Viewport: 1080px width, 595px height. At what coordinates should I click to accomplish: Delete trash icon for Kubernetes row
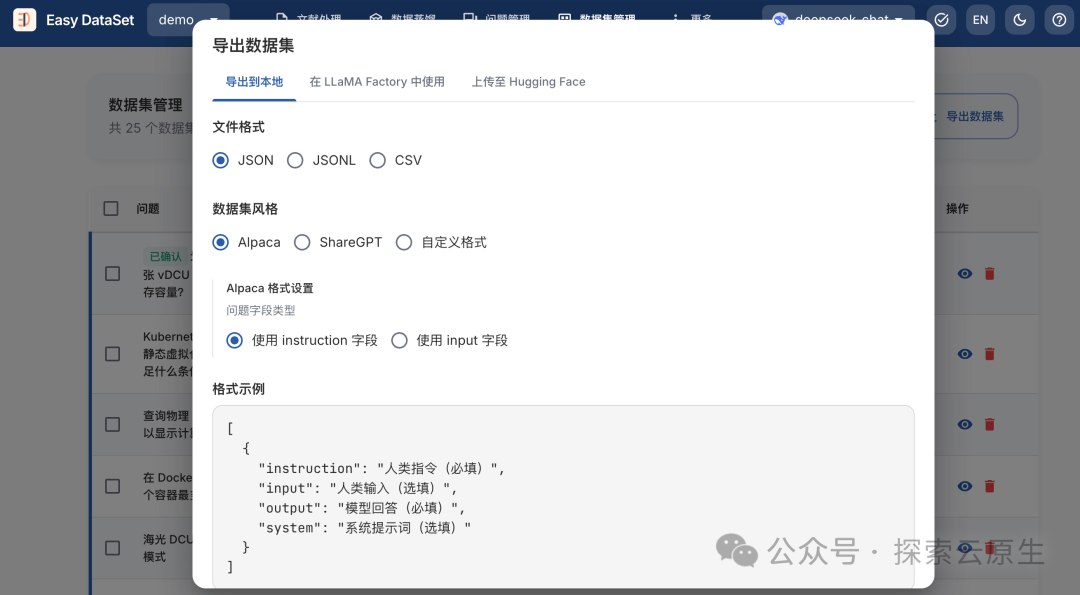[990, 354]
